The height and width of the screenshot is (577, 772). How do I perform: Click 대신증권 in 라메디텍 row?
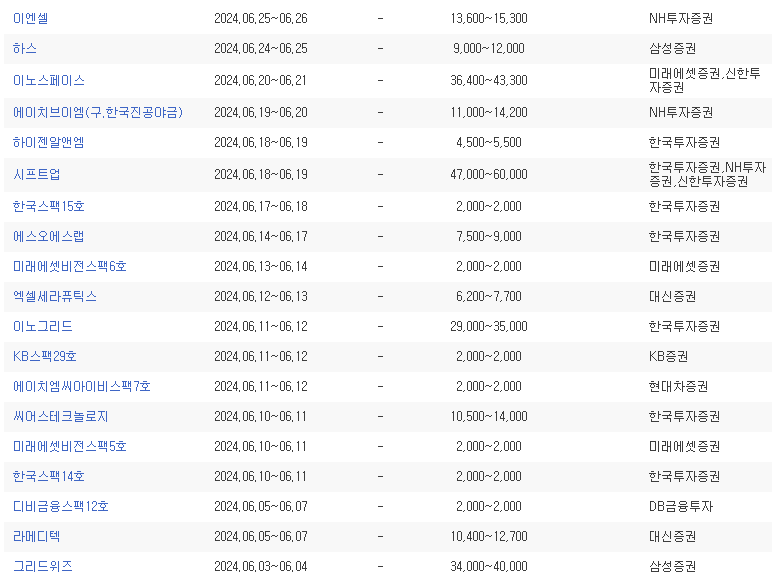pos(673,537)
